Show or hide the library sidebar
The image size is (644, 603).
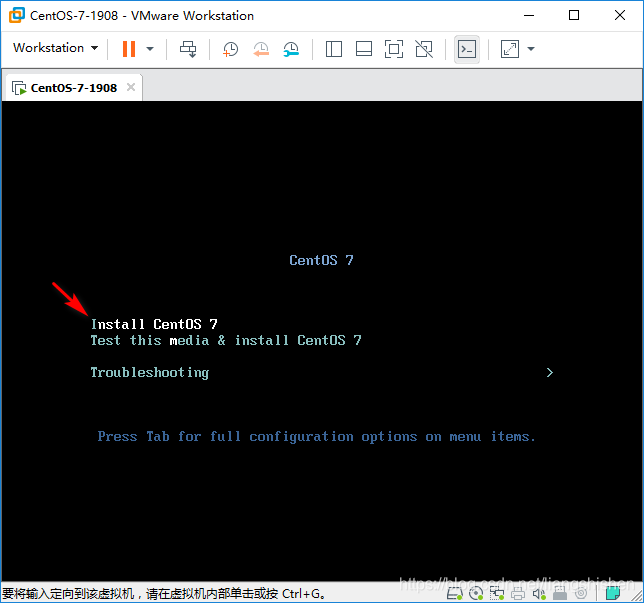point(334,49)
